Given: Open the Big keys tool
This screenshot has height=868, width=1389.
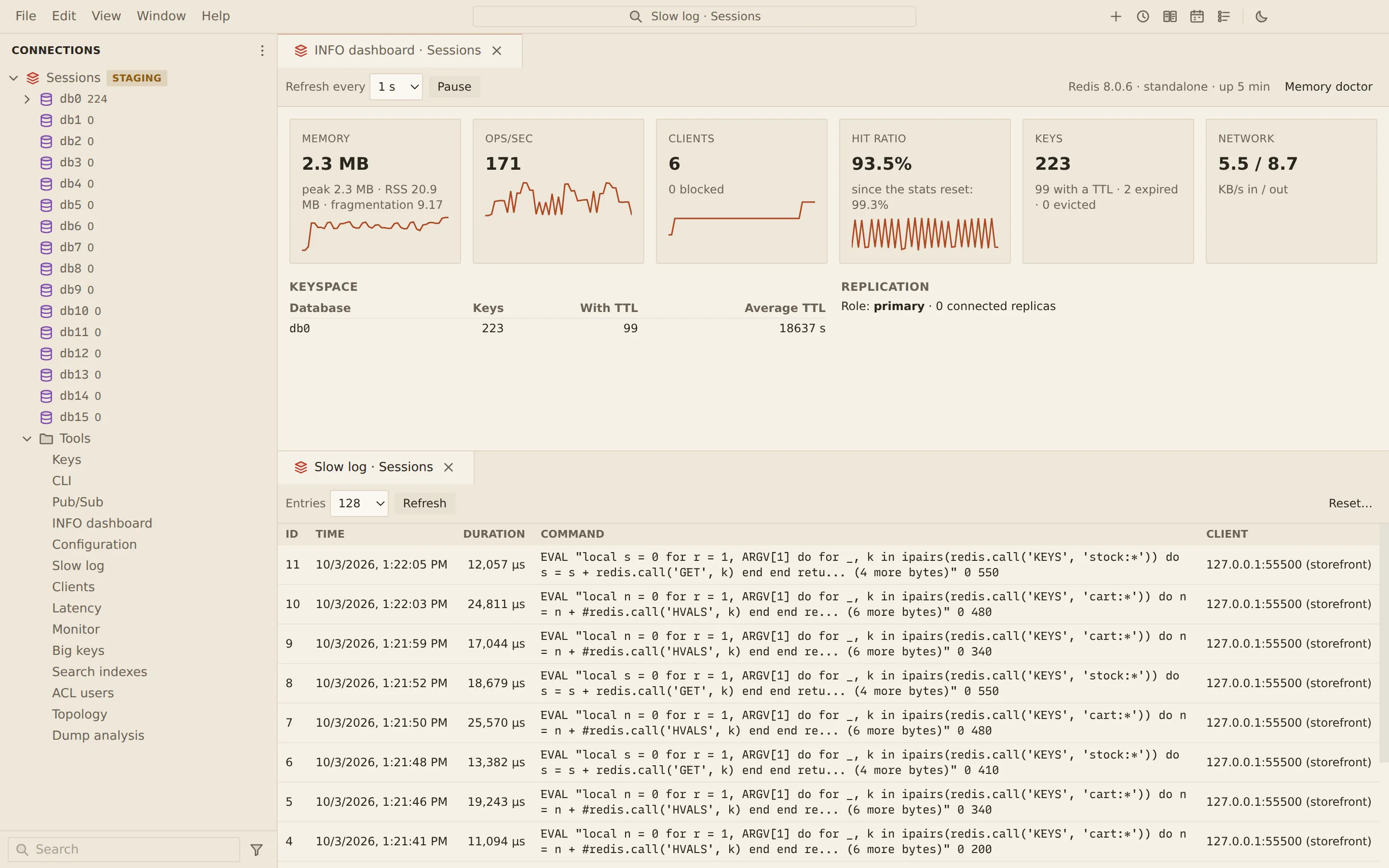Looking at the screenshot, I should (78, 651).
